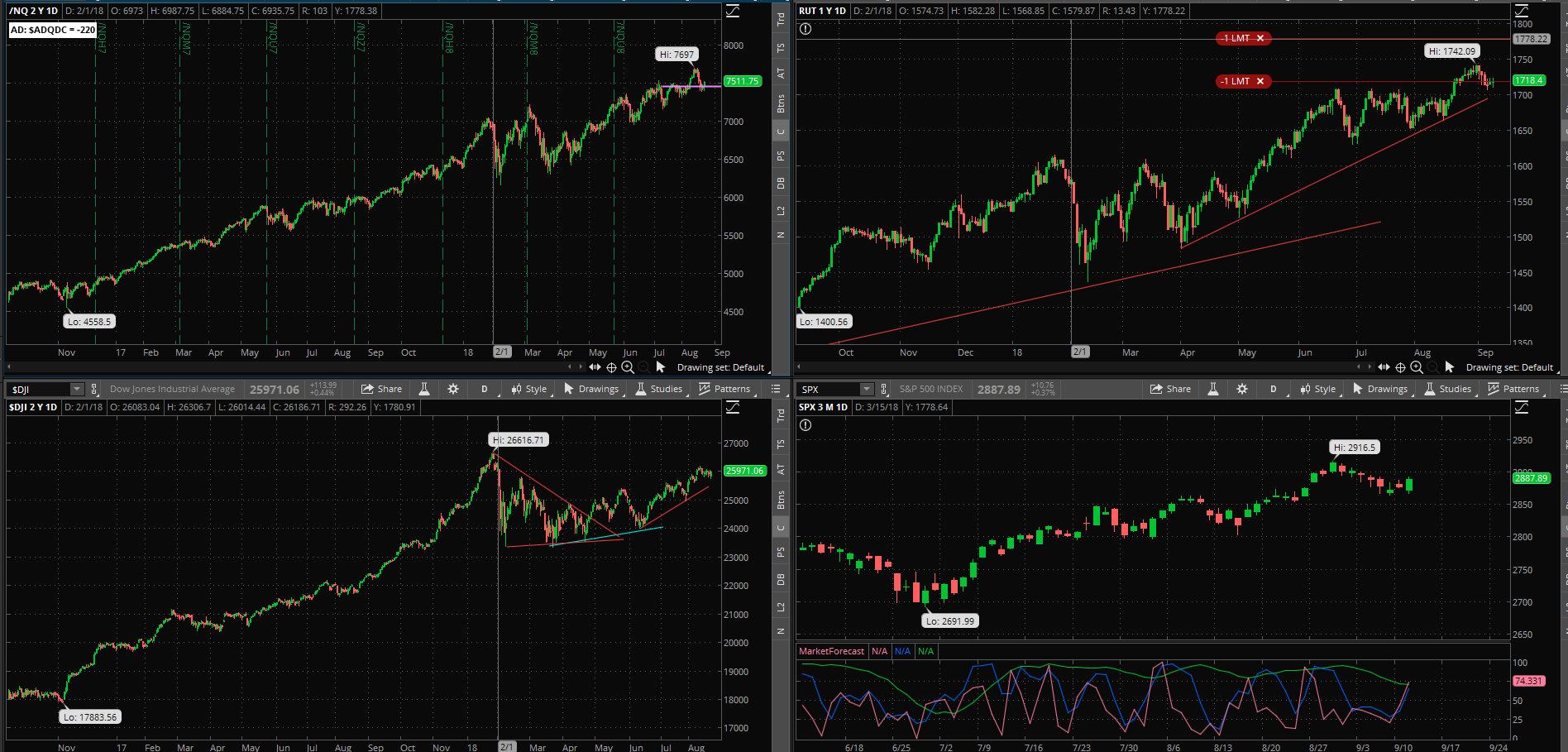Open the Style menu in $DJI toolbar
1568x752 pixels.
(x=529, y=389)
